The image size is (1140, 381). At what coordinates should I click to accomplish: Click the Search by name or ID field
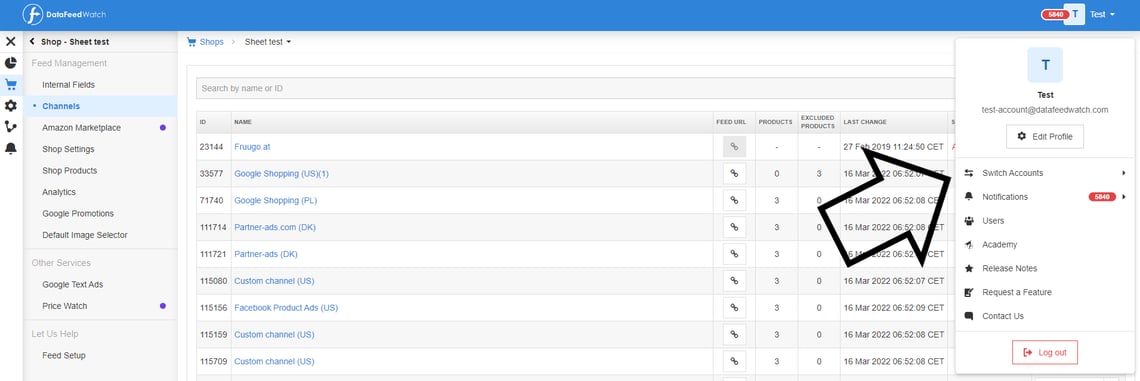tap(574, 89)
